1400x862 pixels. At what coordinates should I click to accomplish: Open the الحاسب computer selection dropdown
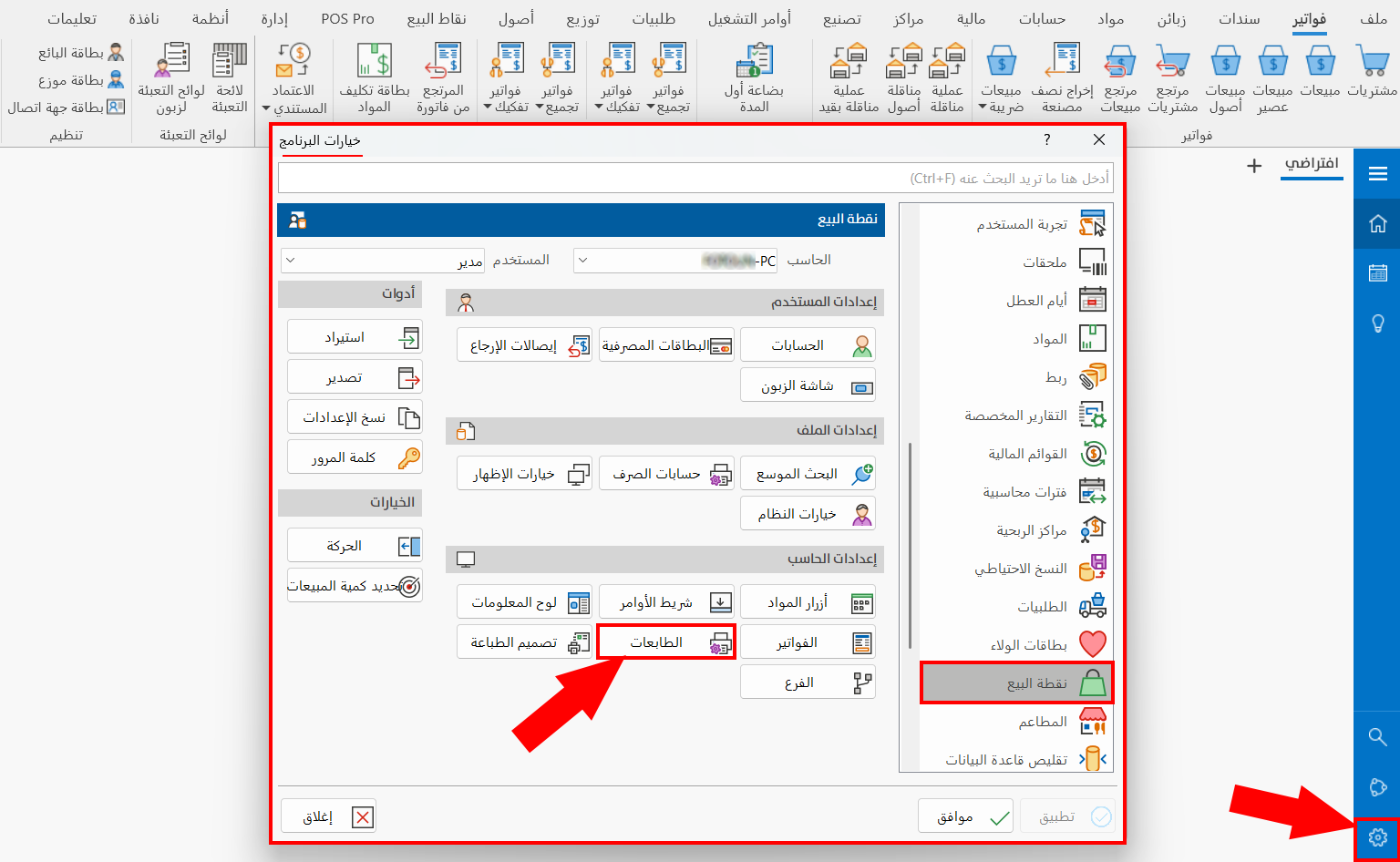click(674, 261)
